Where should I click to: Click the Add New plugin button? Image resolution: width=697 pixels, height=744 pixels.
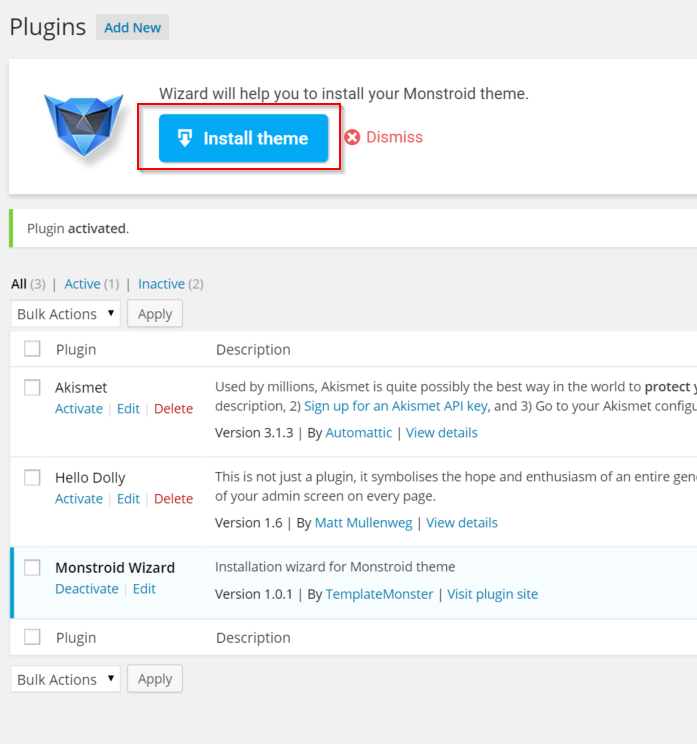(x=132, y=28)
